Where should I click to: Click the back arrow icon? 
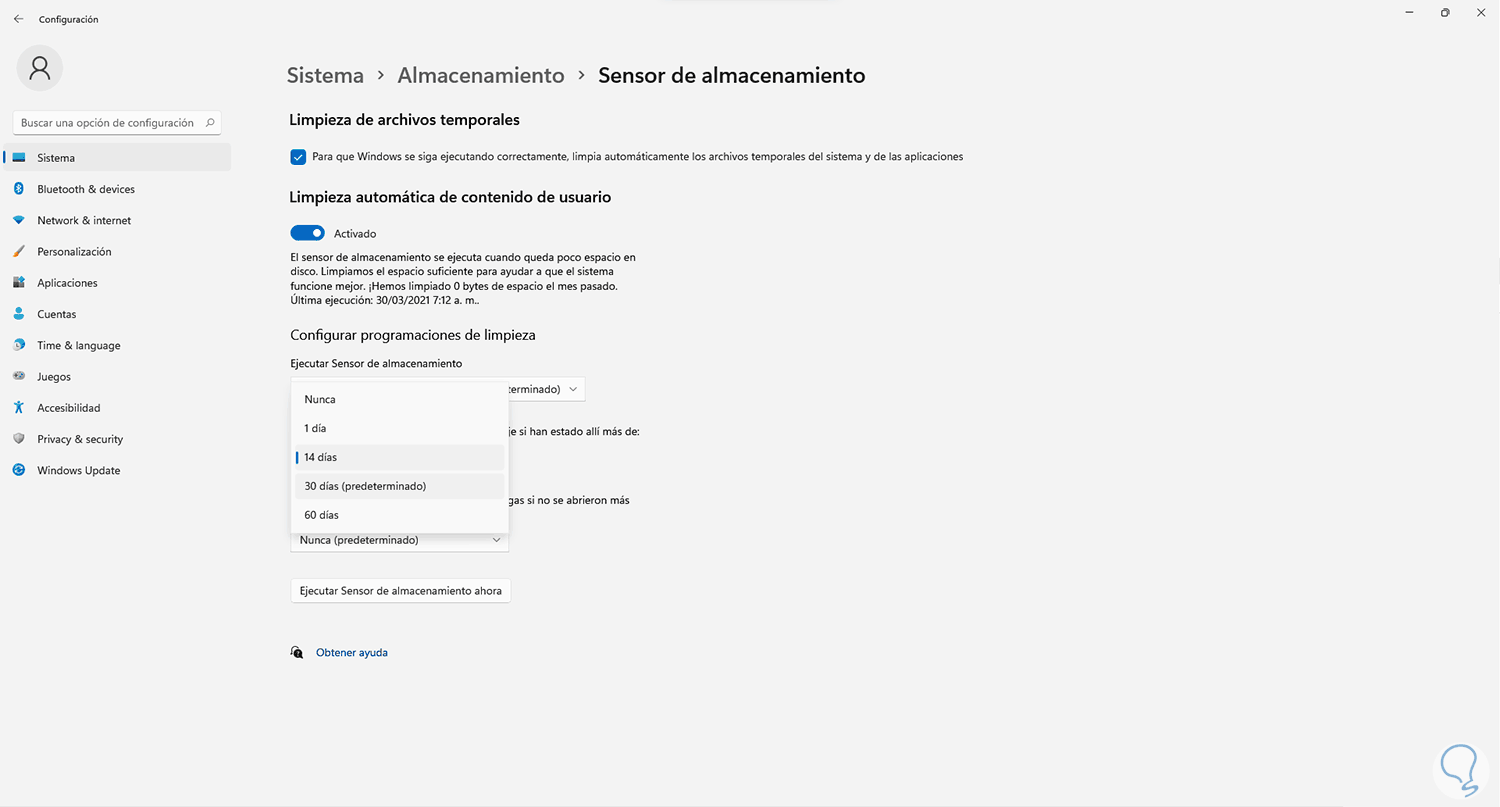coord(18,19)
